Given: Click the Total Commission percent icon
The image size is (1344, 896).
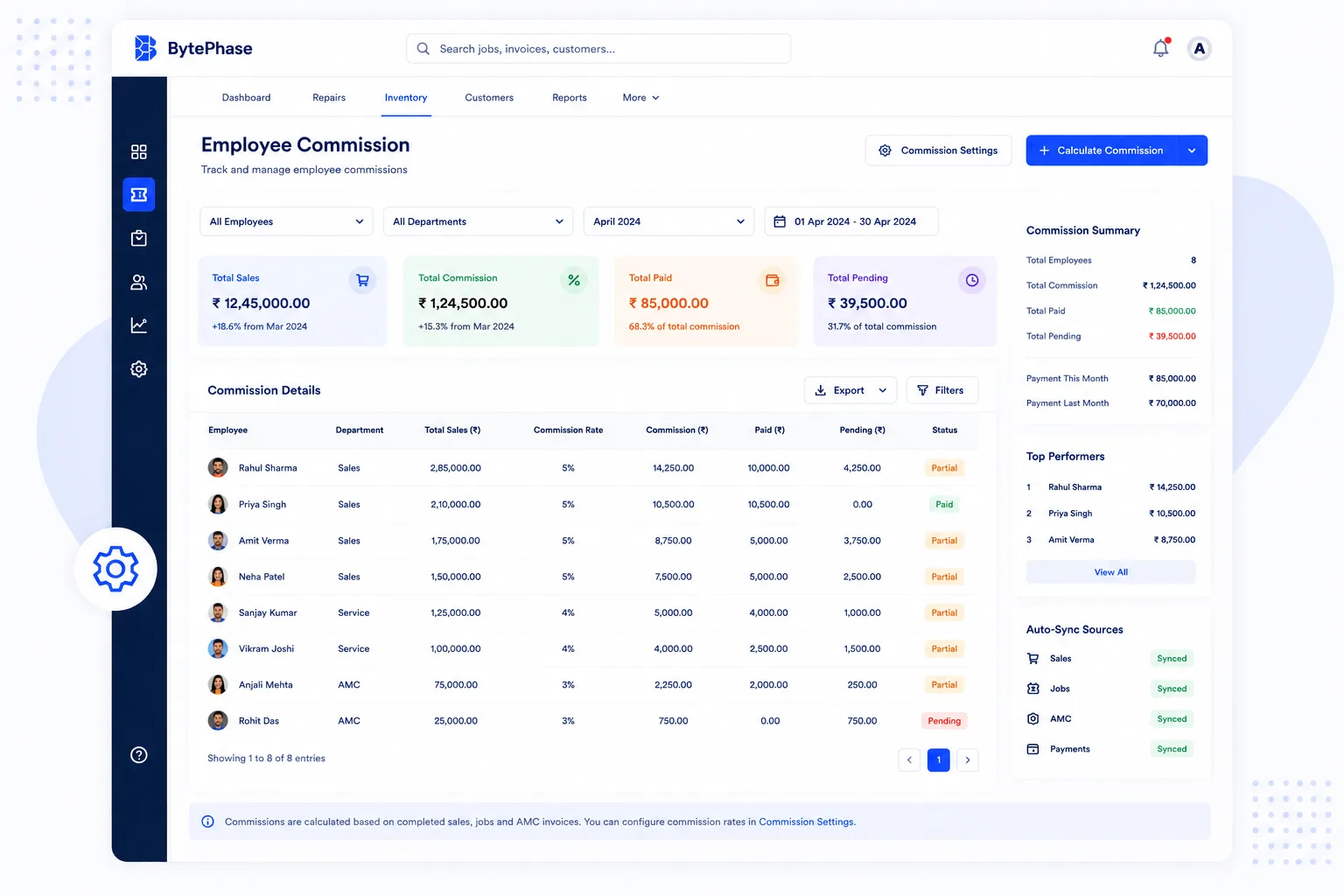Looking at the screenshot, I should tap(574, 280).
